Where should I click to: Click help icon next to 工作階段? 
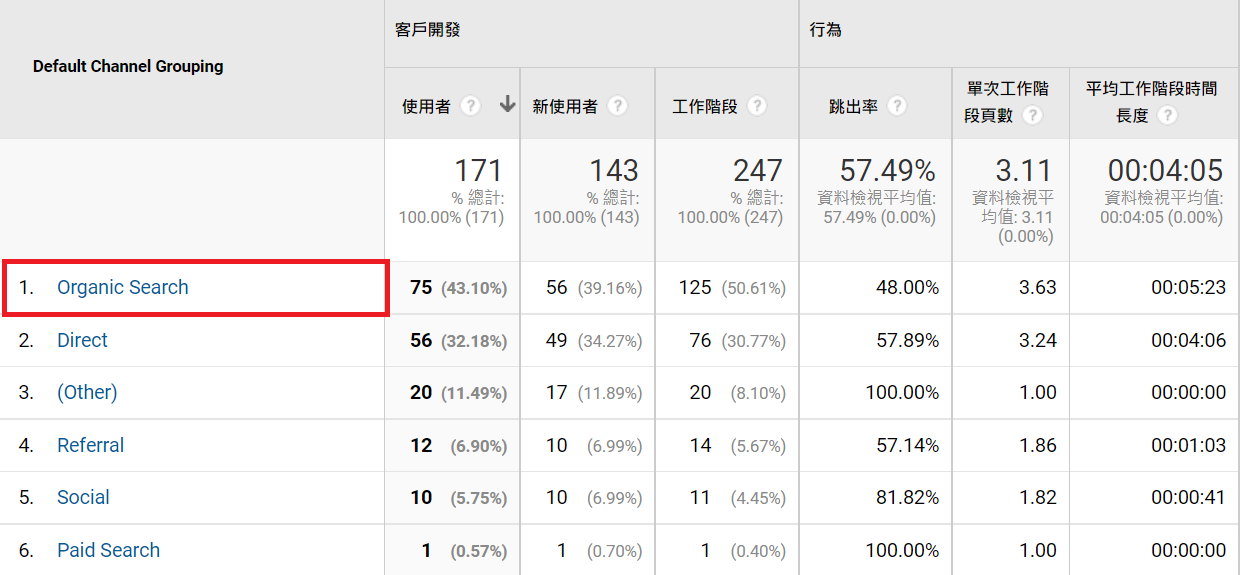click(x=757, y=106)
